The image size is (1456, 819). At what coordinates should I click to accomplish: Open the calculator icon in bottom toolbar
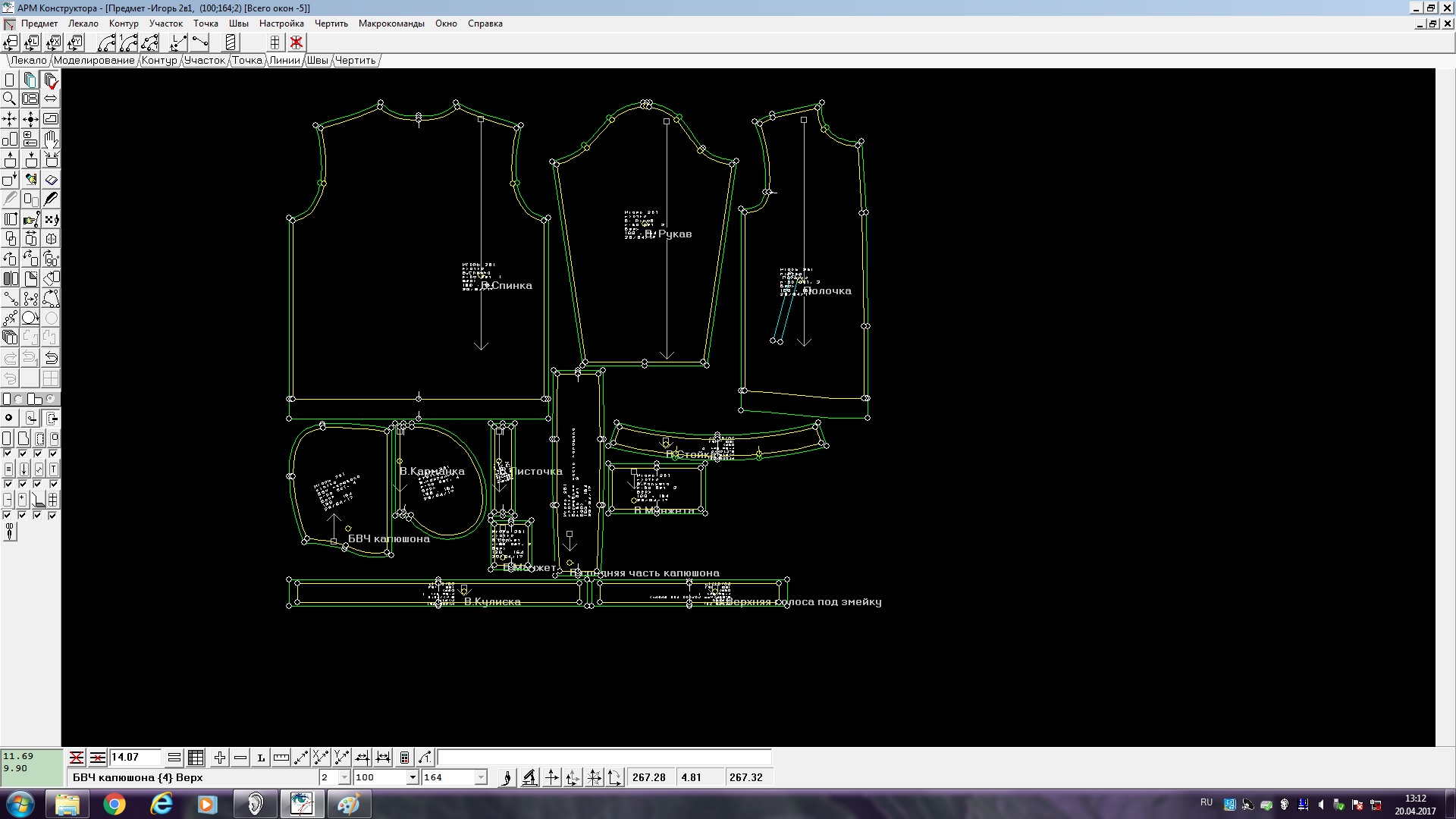[x=404, y=758]
